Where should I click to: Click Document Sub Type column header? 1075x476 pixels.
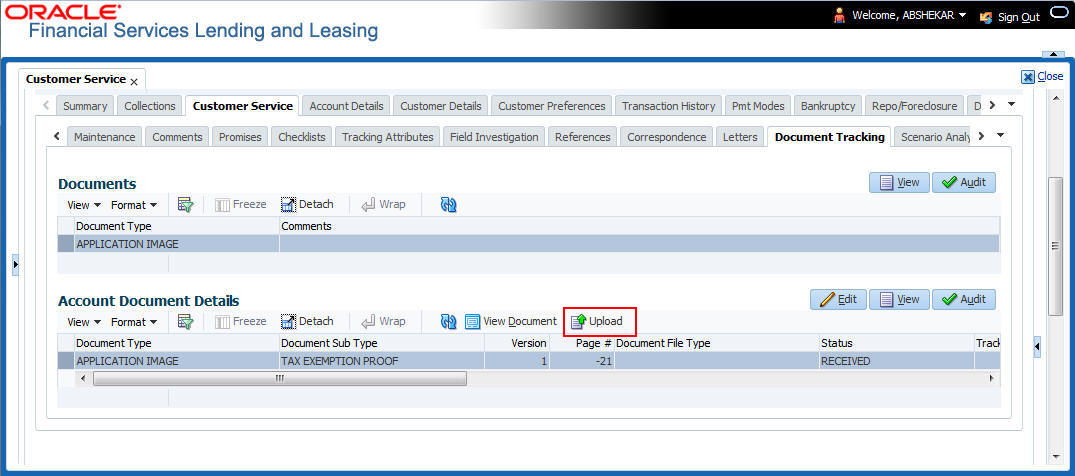[382, 343]
